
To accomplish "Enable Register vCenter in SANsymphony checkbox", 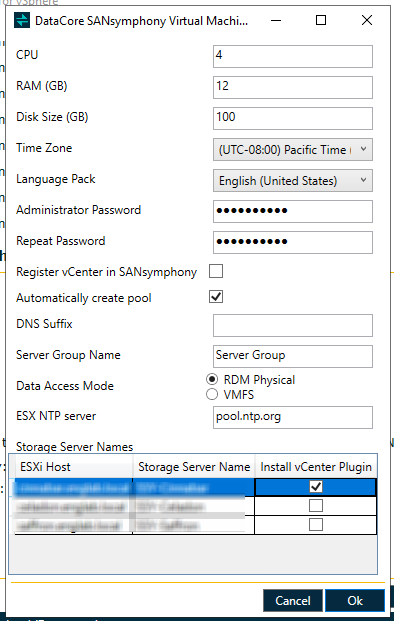I will pyautogui.click(x=216, y=271).
